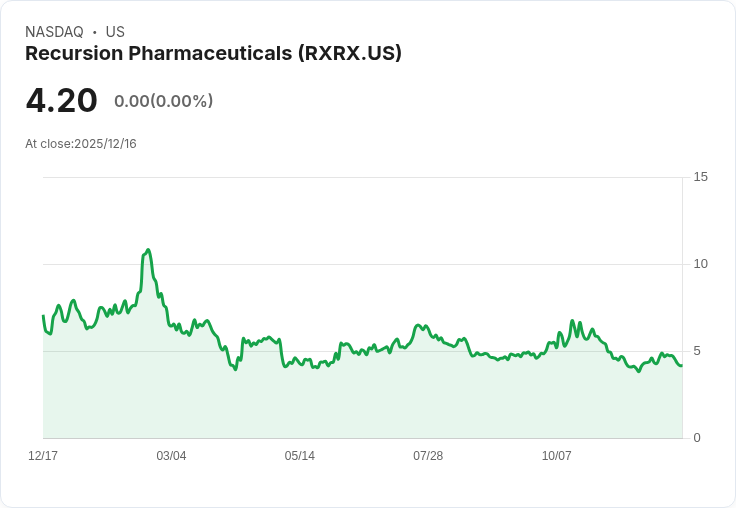Click the 4.20 closing price
This screenshot has width=736, height=508.
click(x=62, y=101)
